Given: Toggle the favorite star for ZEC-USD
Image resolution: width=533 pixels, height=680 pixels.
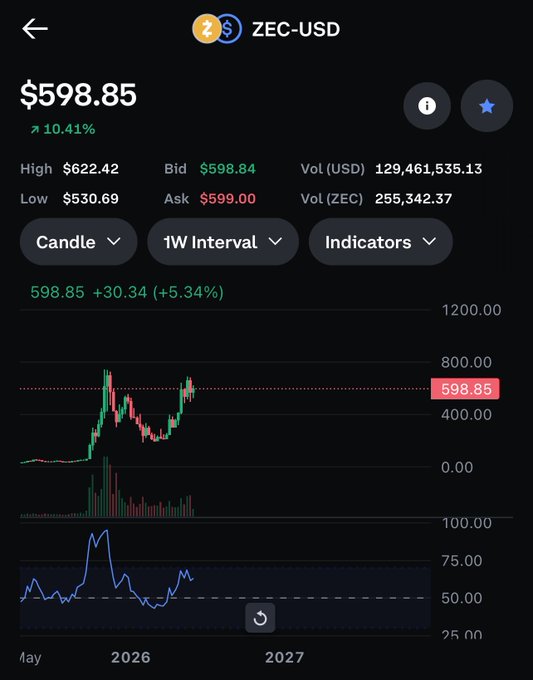Looking at the screenshot, I should 487,106.
